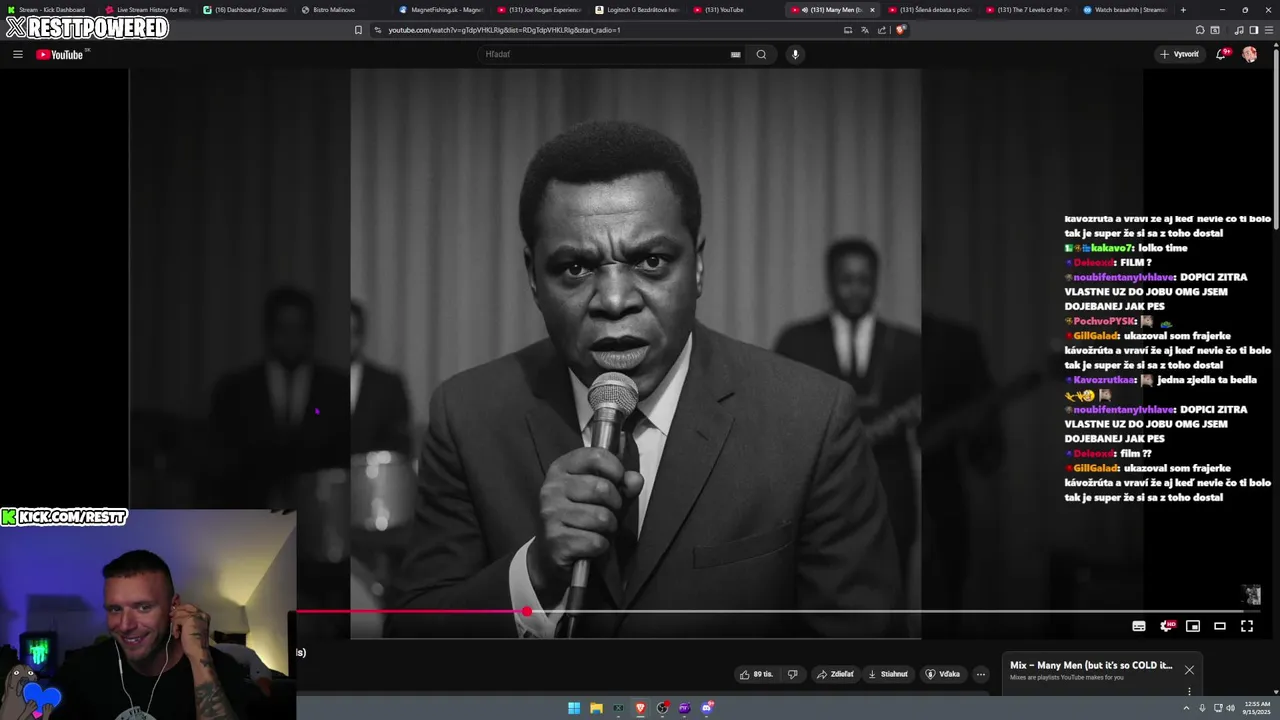Open Mix playlist three-dot options
Image resolution: width=1280 pixels, height=720 pixels.
pos(1189,691)
